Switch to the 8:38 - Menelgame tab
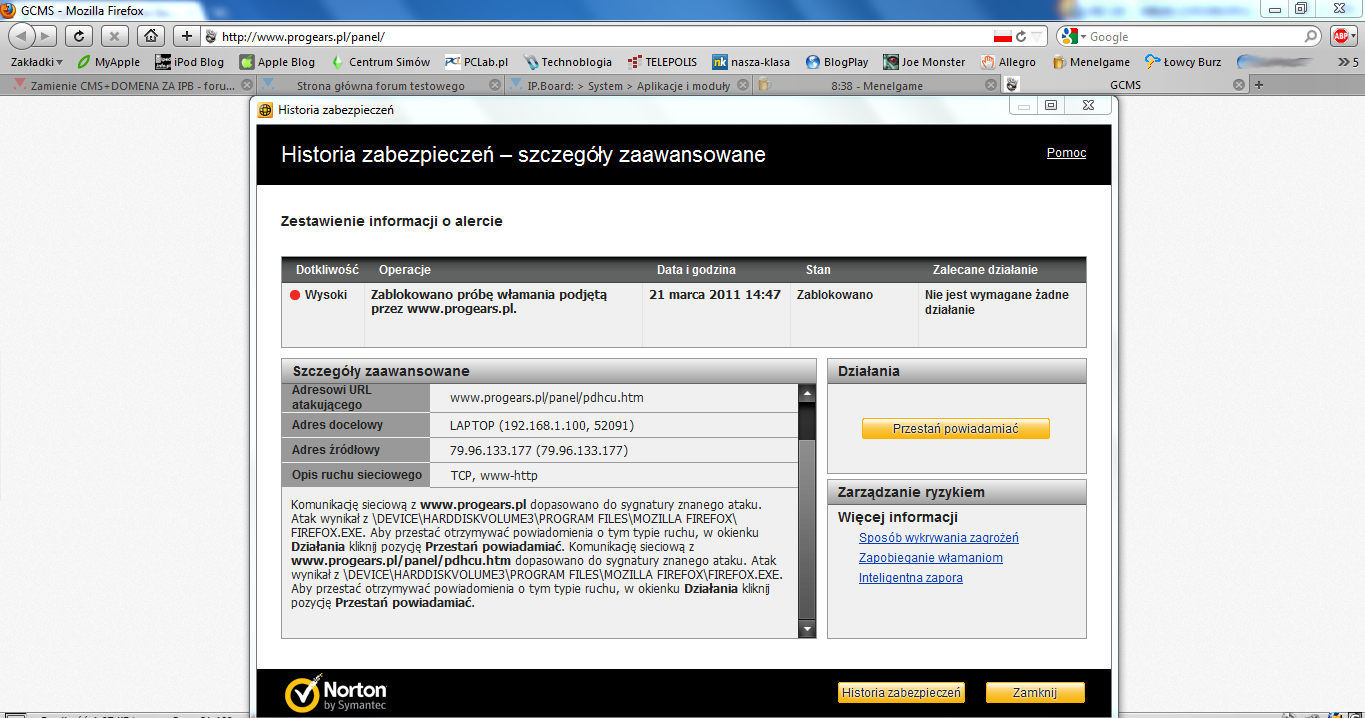Screen dimensions: 1365x718 click(x=876, y=86)
